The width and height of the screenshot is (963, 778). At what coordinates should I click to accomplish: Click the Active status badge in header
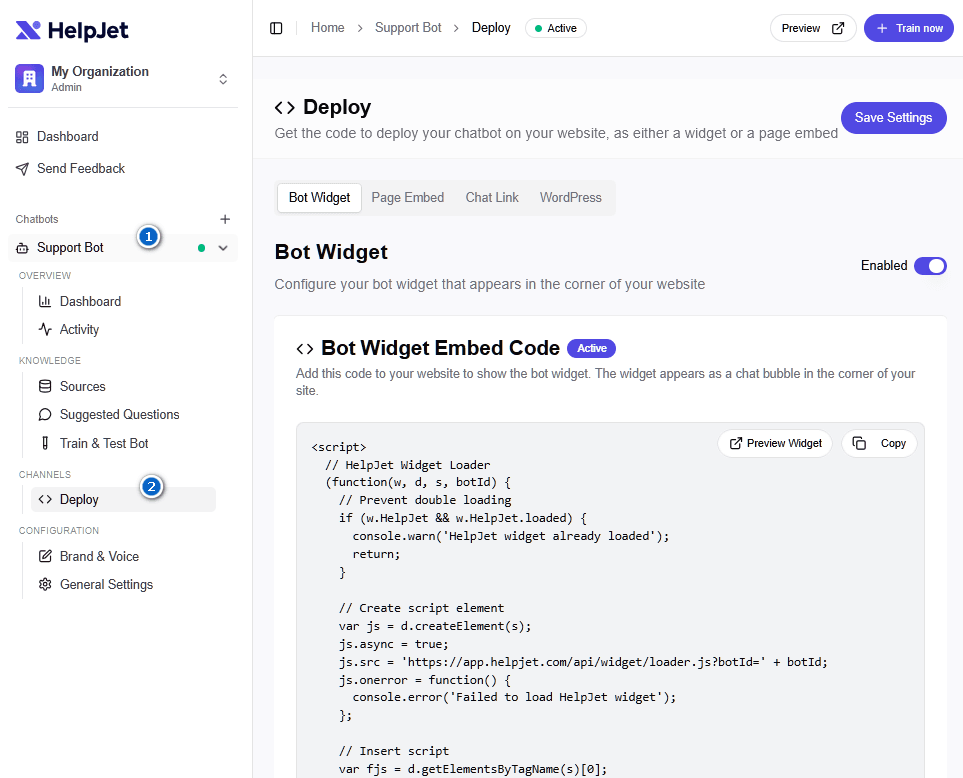click(556, 28)
